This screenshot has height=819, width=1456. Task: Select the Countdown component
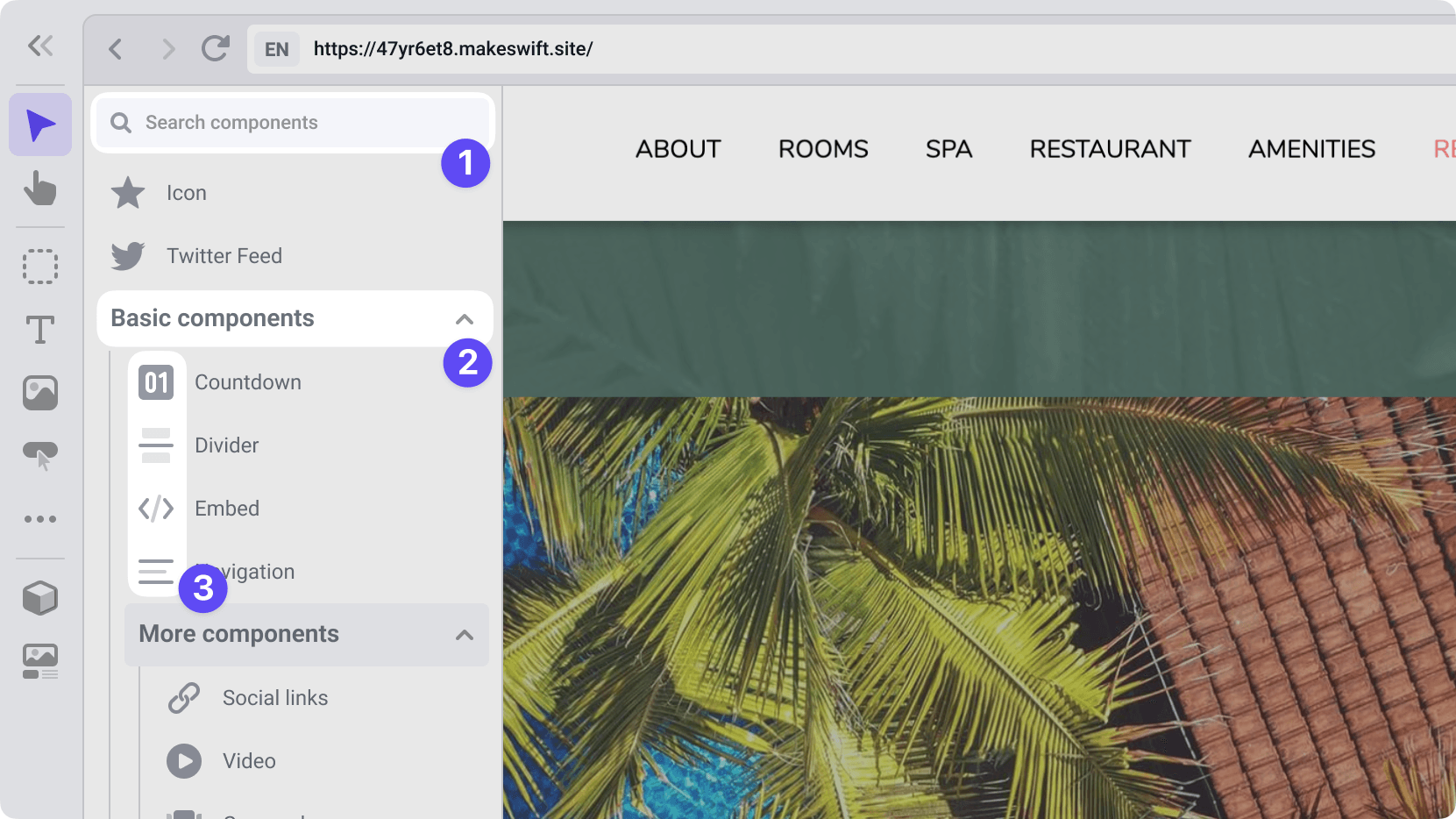click(x=247, y=382)
